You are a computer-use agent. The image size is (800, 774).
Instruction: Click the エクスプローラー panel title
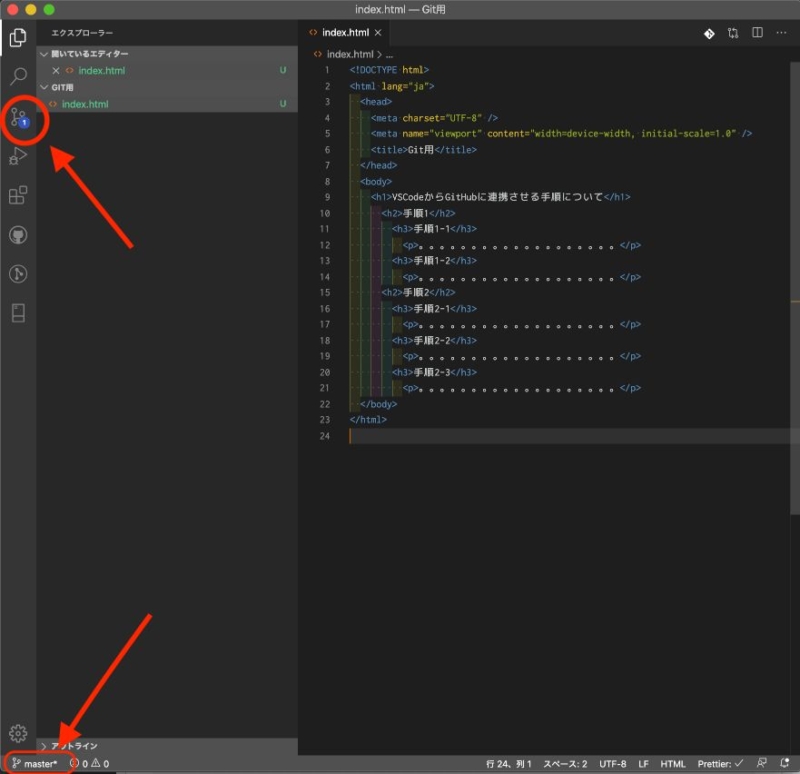click(x=82, y=33)
